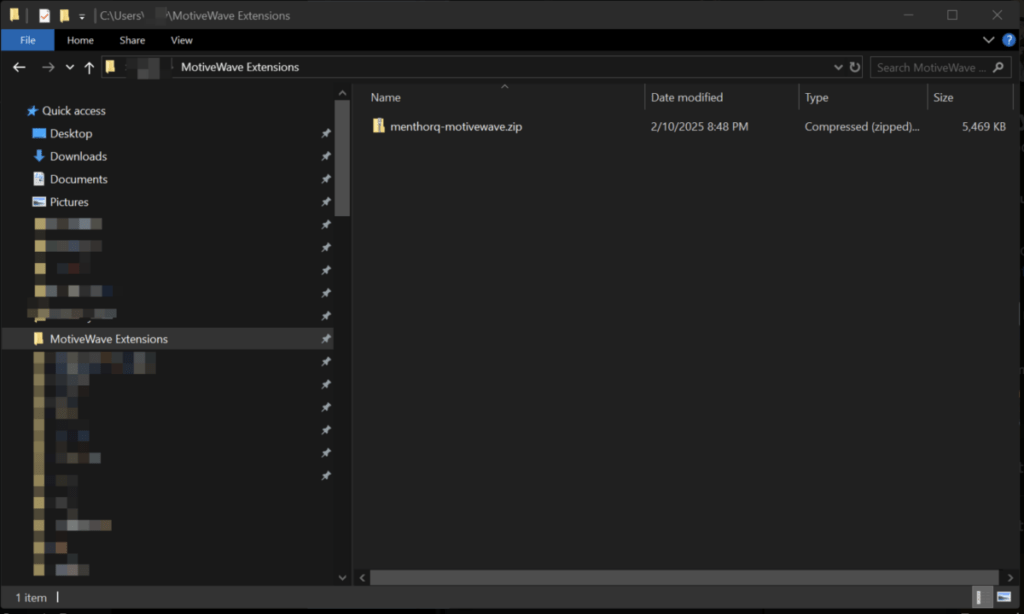Screen dimensions: 1024x614
Task: Click the Help question mark icon
Action: (x=1010, y=40)
